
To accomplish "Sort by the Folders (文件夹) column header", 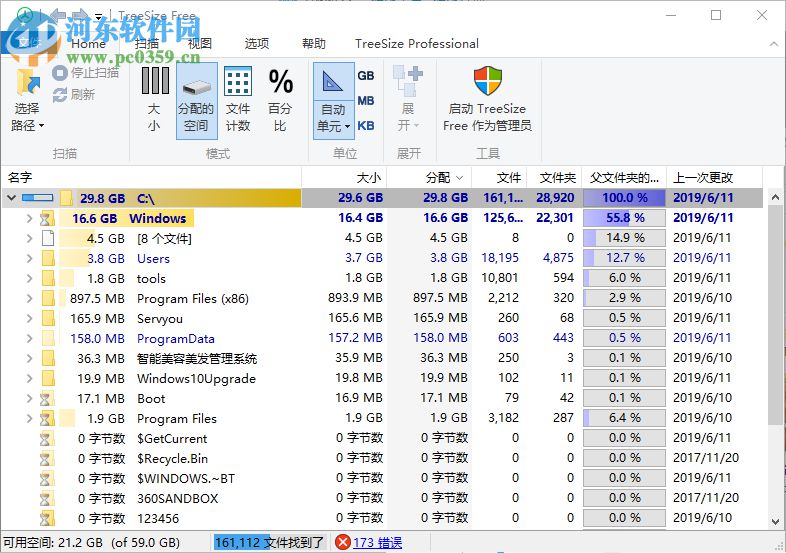I will click(554, 177).
